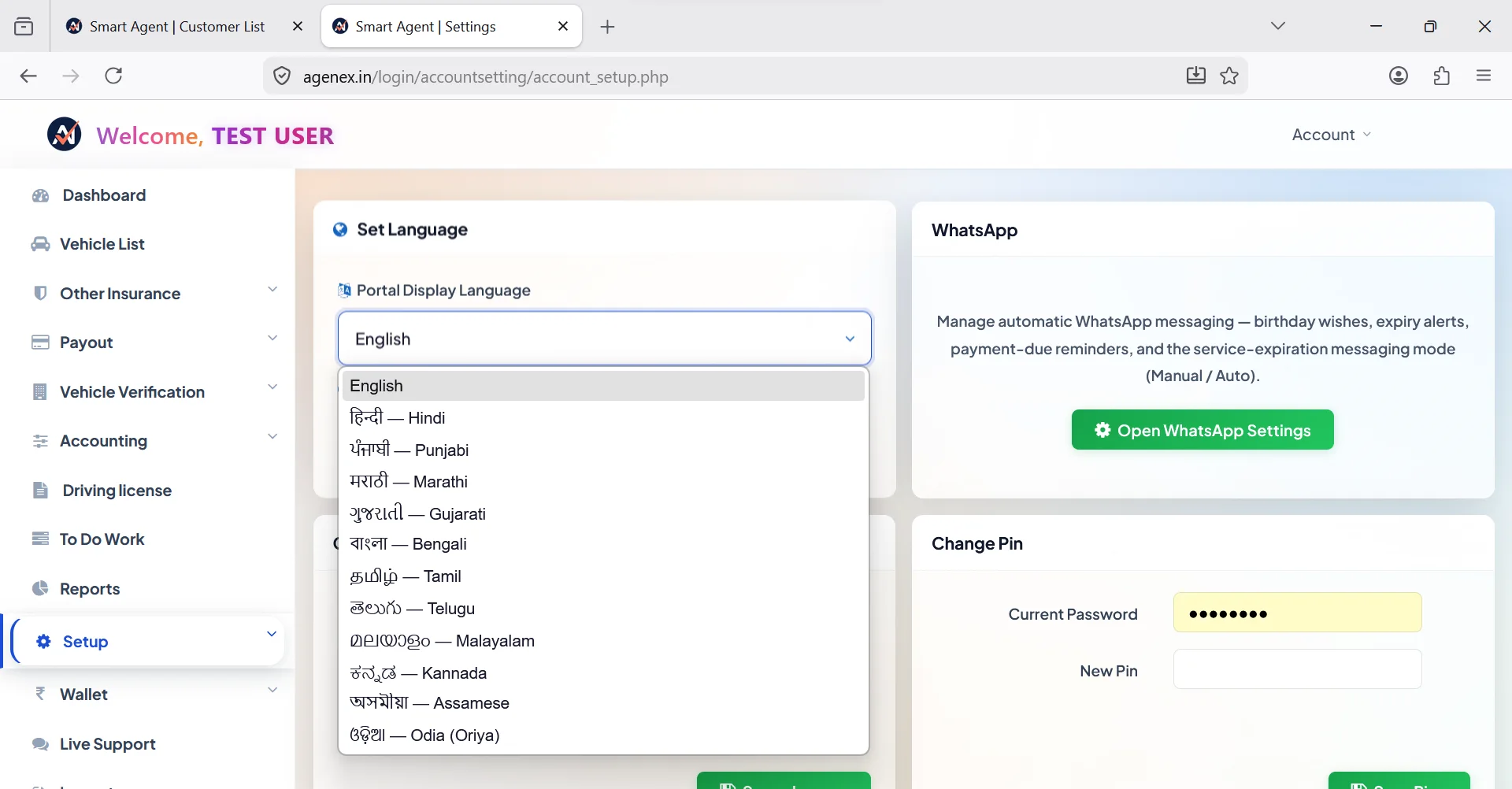Image resolution: width=1512 pixels, height=789 pixels.
Task: Click the Payout card icon
Action: click(x=40, y=343)
